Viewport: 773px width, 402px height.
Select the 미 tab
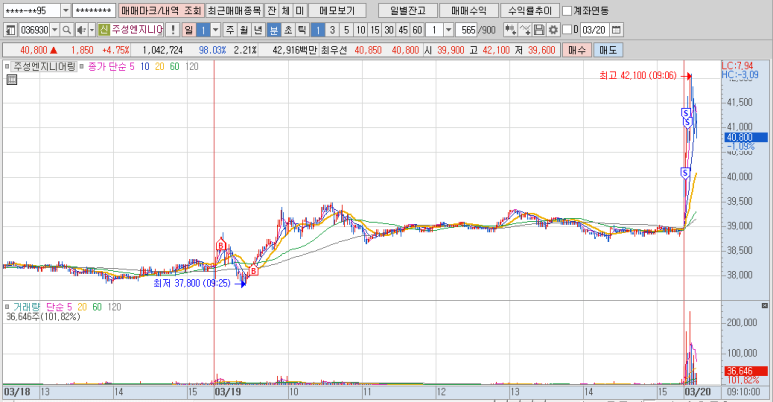[300, 10]
